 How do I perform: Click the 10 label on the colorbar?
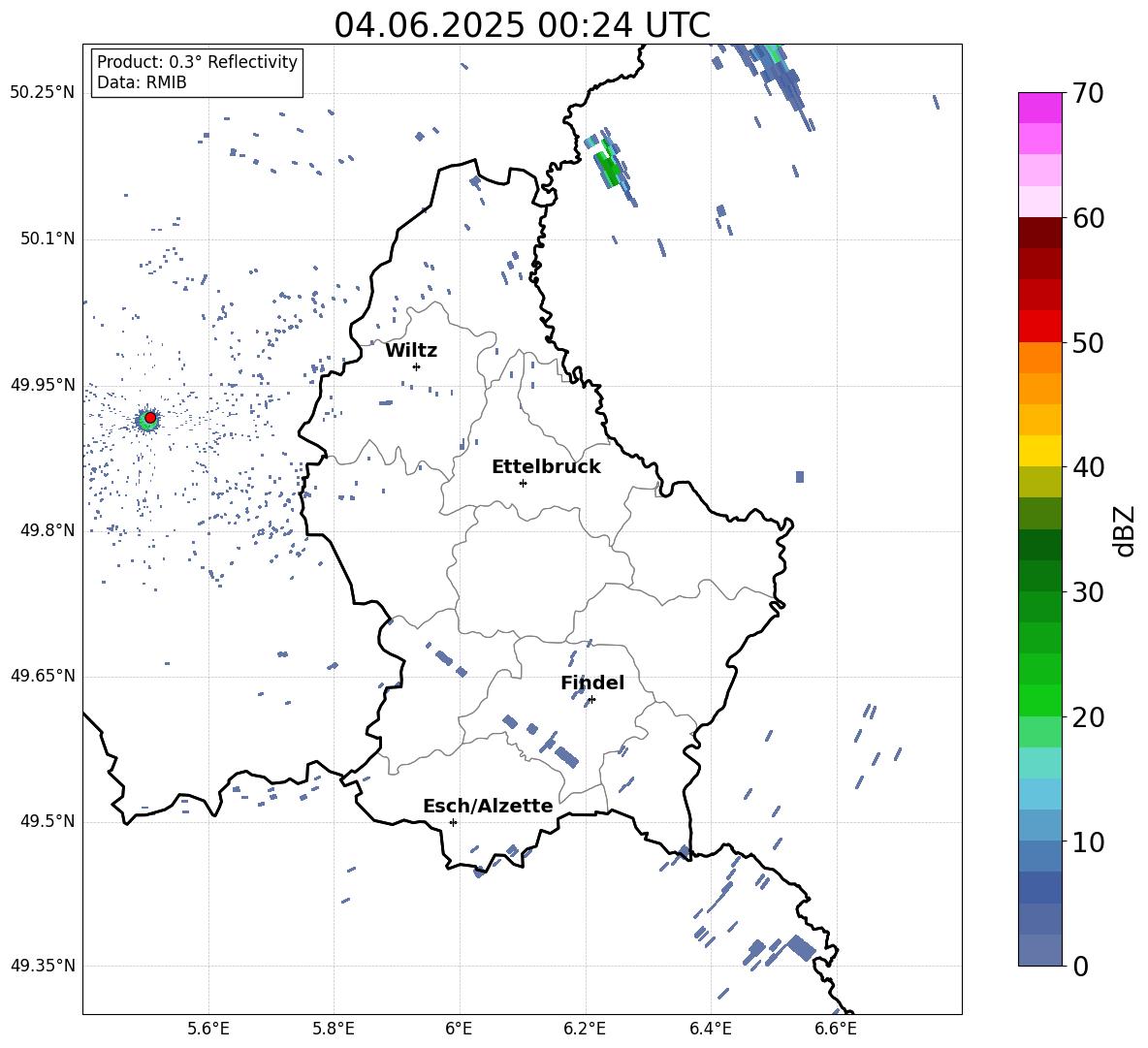pos(1087,842)
